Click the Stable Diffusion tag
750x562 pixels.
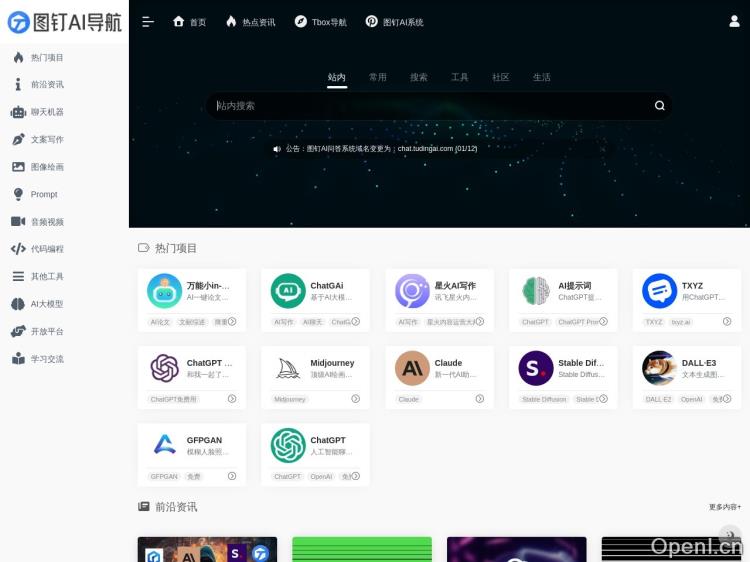544,399
